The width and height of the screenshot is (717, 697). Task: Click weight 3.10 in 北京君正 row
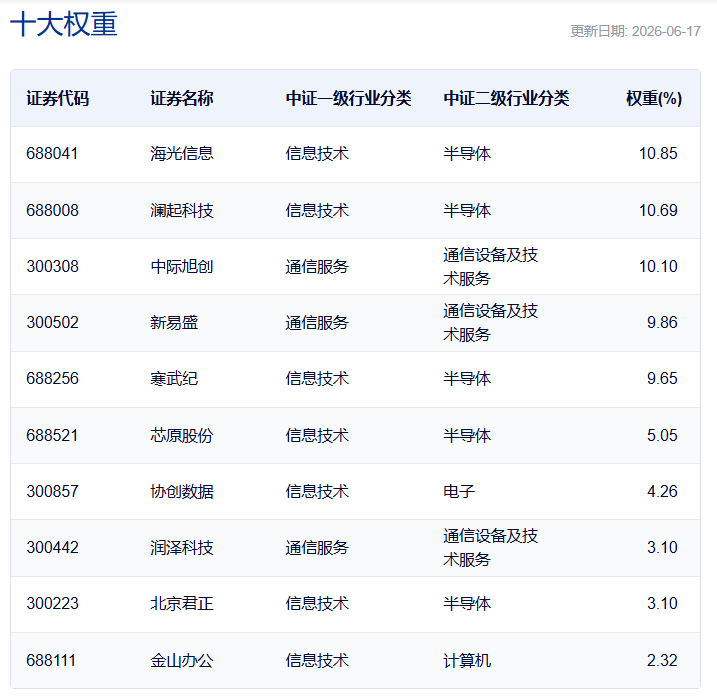(662, 604)
